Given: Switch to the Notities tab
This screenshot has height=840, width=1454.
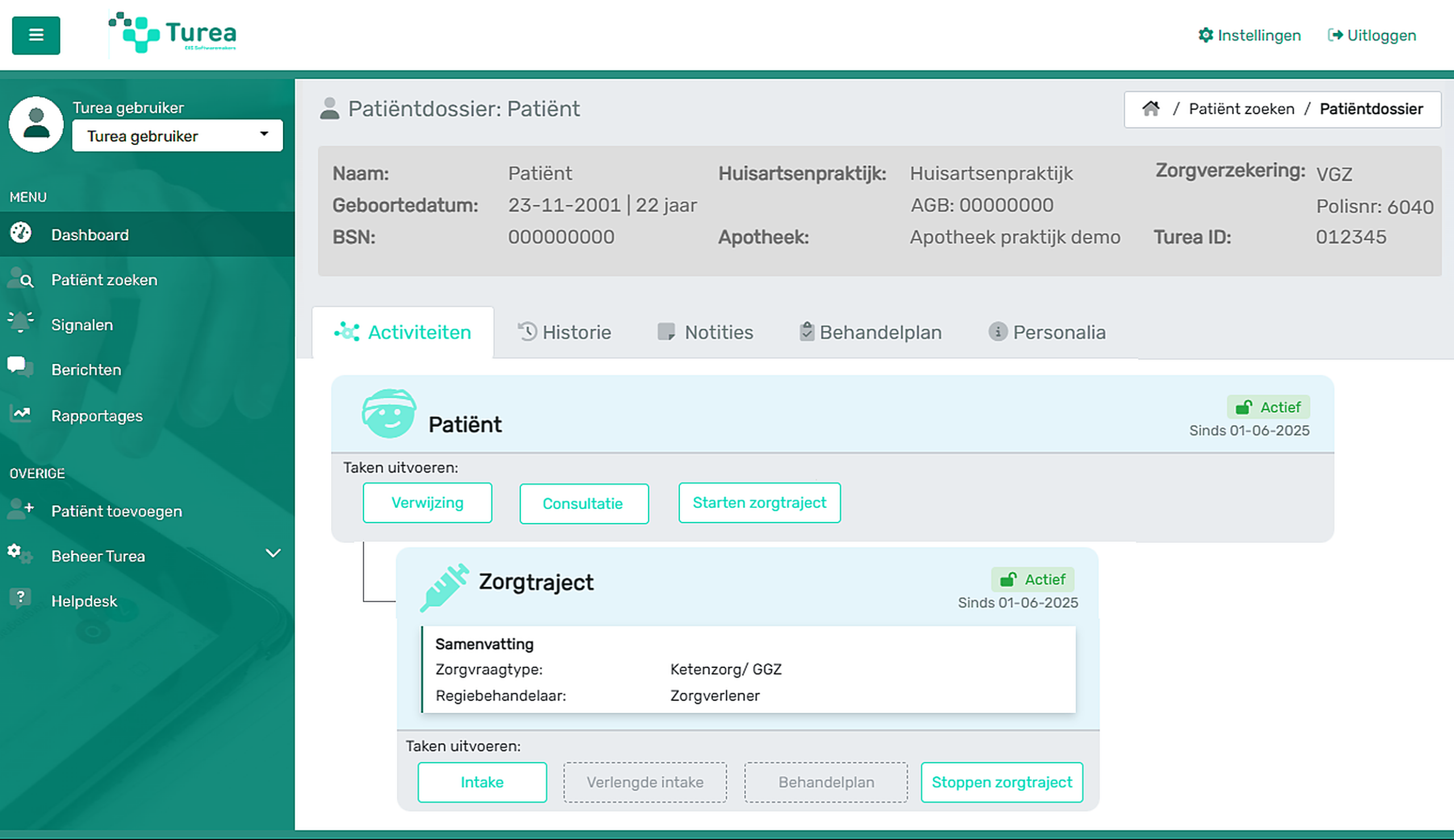Looking at the screenshot, I should tap(705, 332).
